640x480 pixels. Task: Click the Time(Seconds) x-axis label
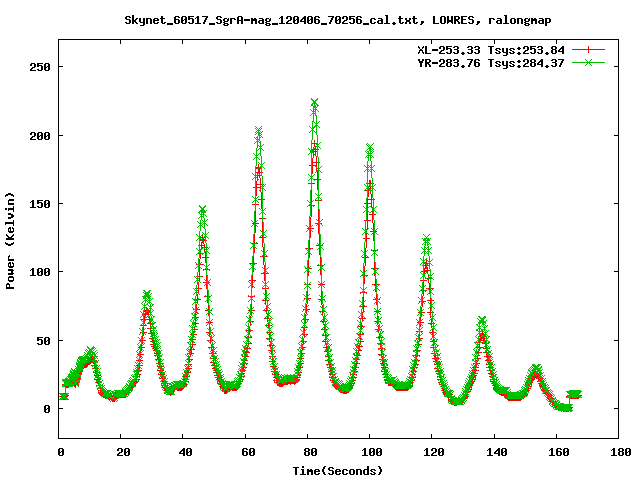338,471
